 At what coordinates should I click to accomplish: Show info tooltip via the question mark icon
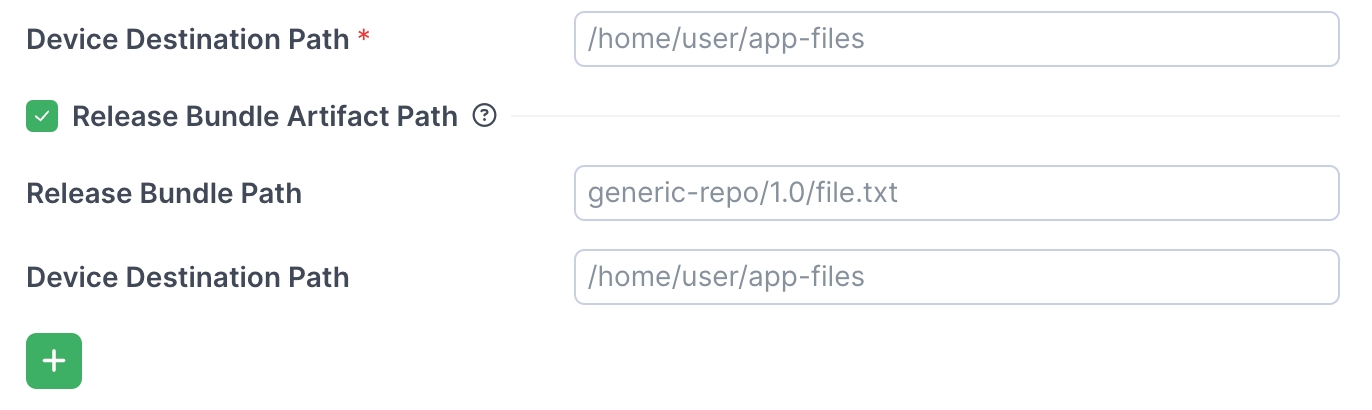click(485, 117)
